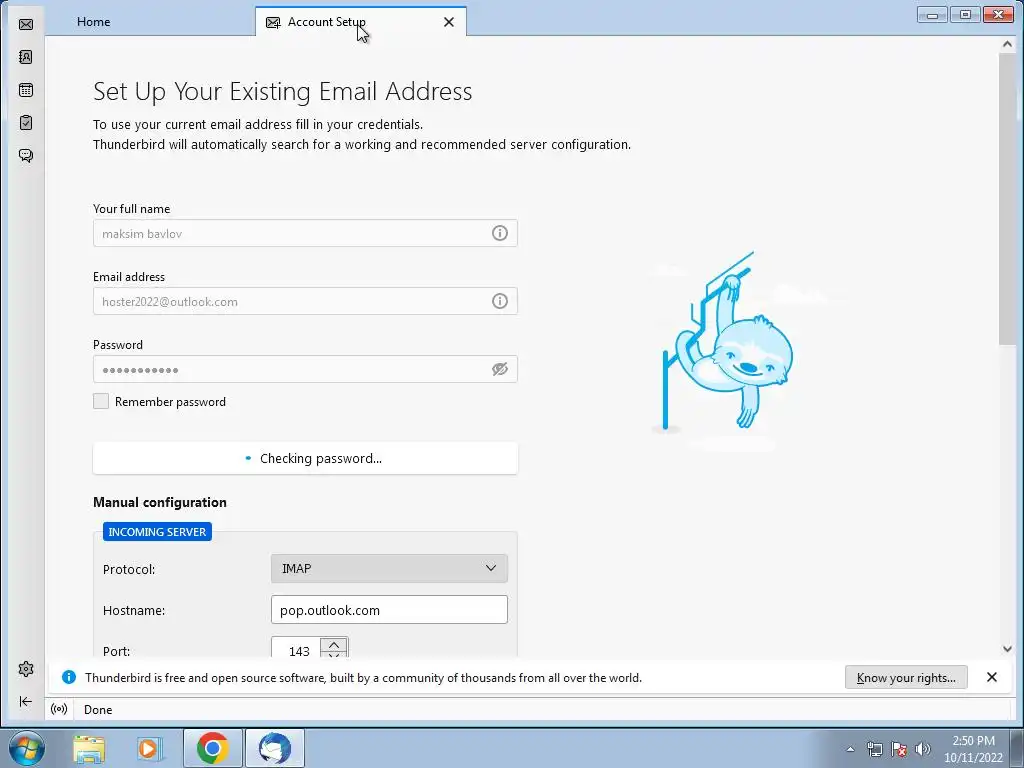Click the Checking password status text

(x=321, y=458)
